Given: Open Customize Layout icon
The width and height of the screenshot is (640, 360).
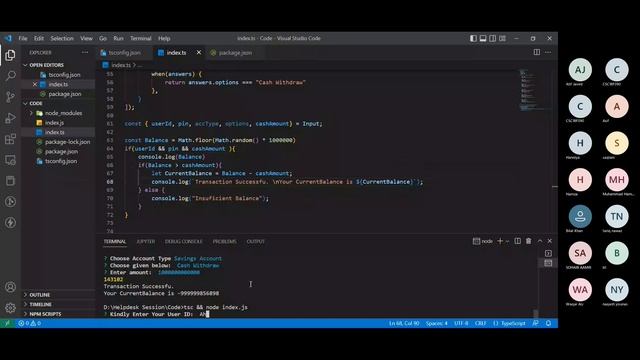Looking at the screenshot, I should [502, 38].
